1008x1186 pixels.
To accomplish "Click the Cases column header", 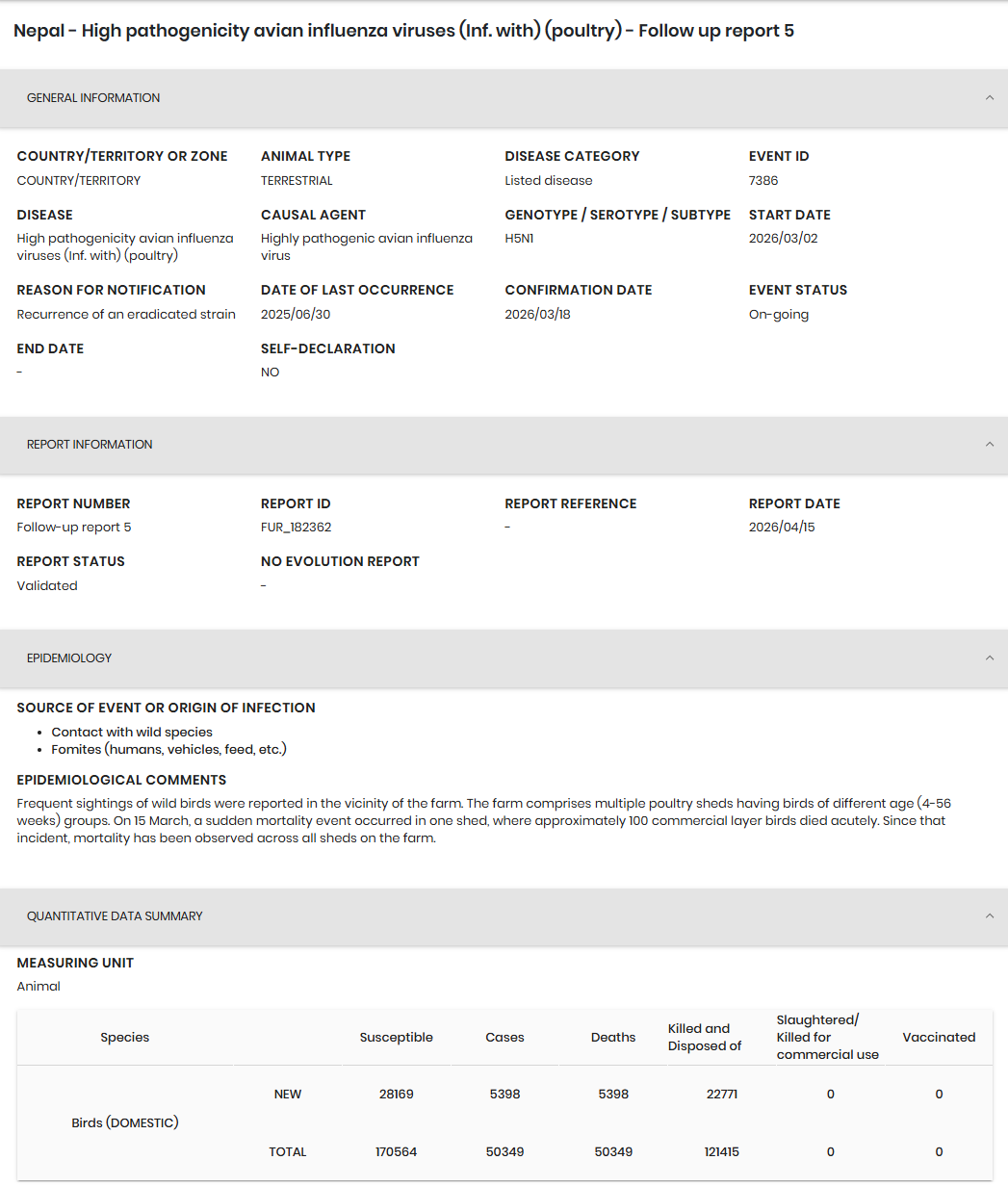I will [504, 1037].
